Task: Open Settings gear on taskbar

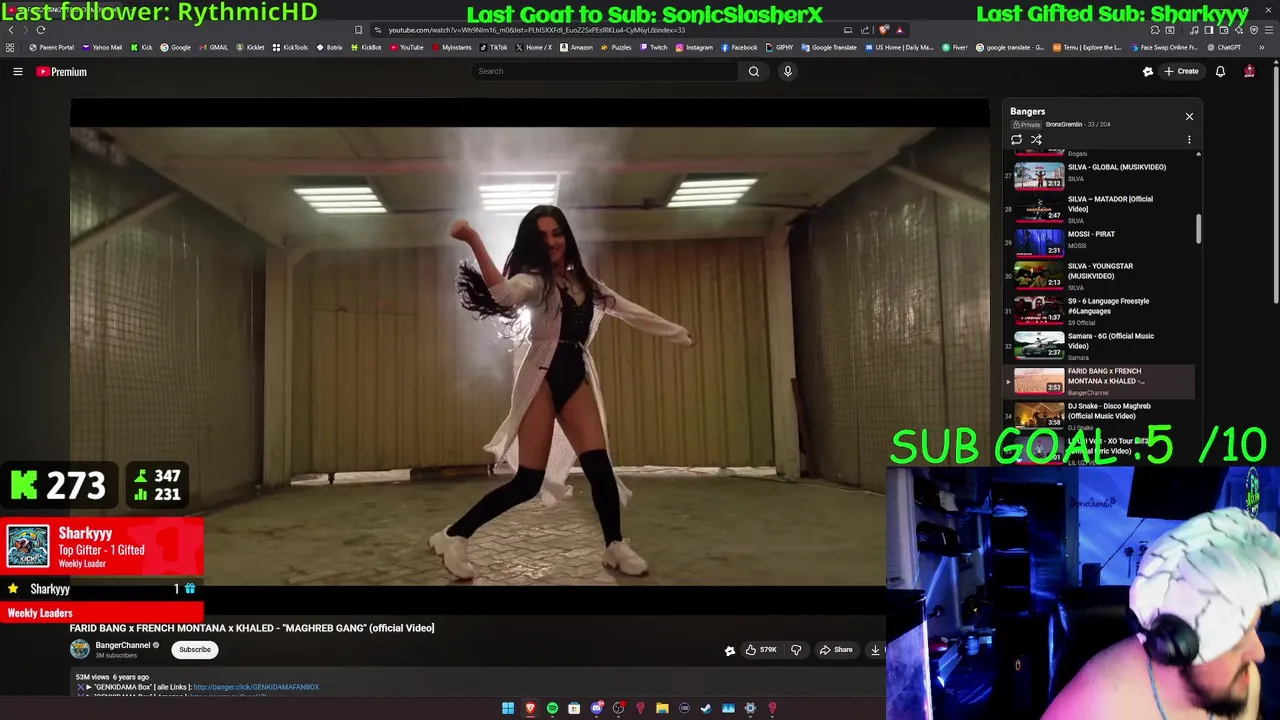Action: tap(750, 708)
